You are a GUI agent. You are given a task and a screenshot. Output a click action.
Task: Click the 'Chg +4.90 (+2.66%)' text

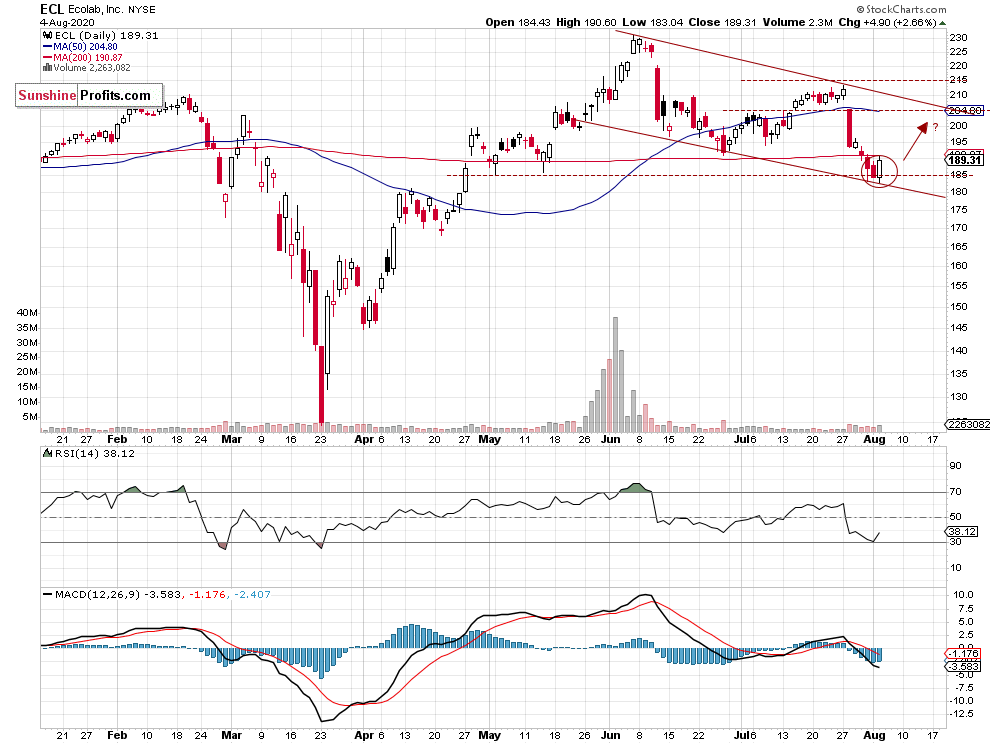[x=888, y=22]
